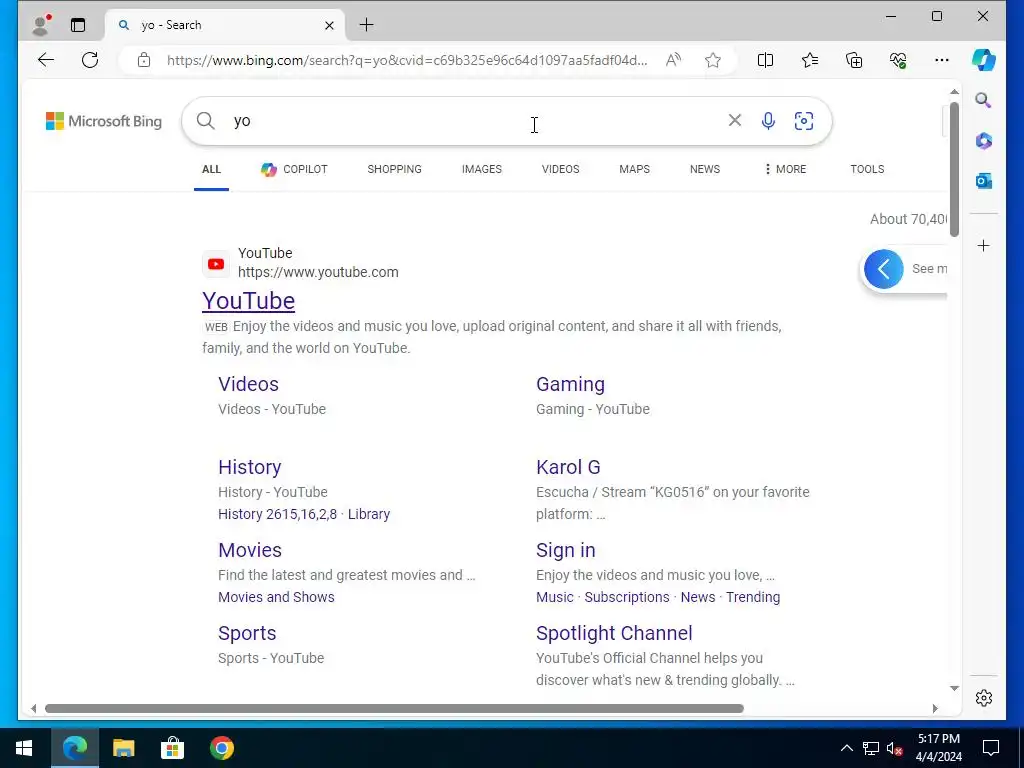Open Microsoft Store from taskbar
Image resolution: width=1024 pixels, height=768 pixels.
(x=172, y=748)
